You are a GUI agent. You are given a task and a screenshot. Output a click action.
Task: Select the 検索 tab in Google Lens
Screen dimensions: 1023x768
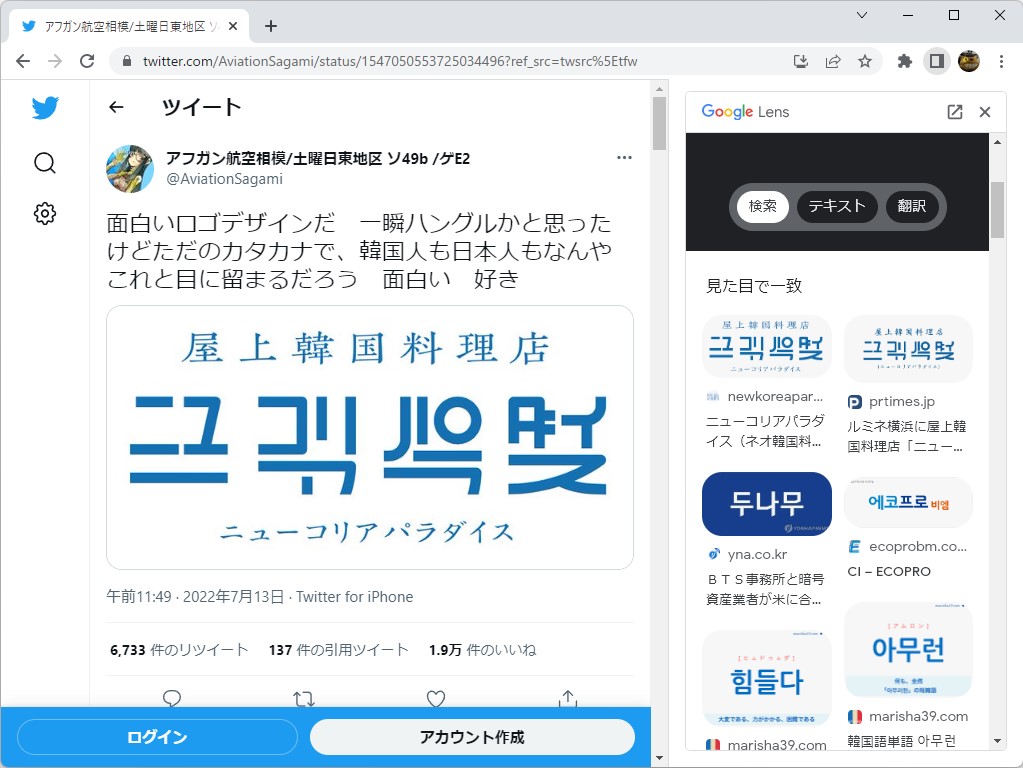tap(762, 206)
